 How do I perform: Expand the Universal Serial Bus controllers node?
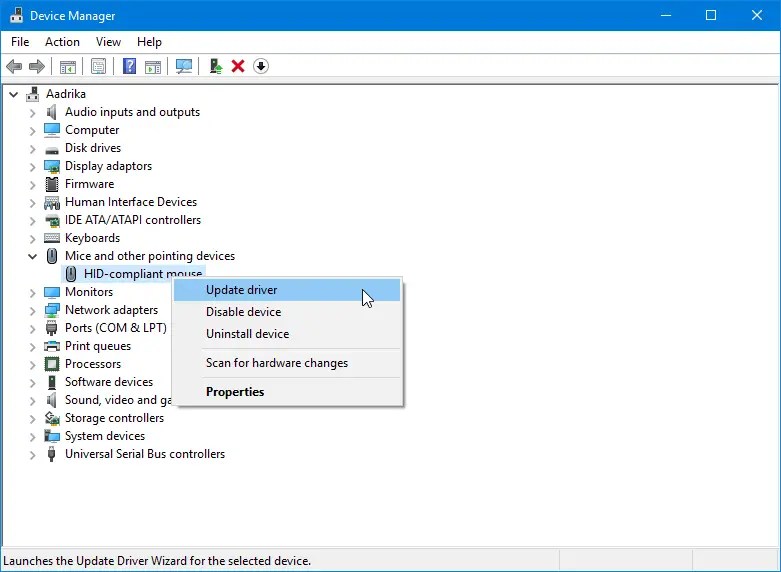pyautogui.click(x=33, y=454)
